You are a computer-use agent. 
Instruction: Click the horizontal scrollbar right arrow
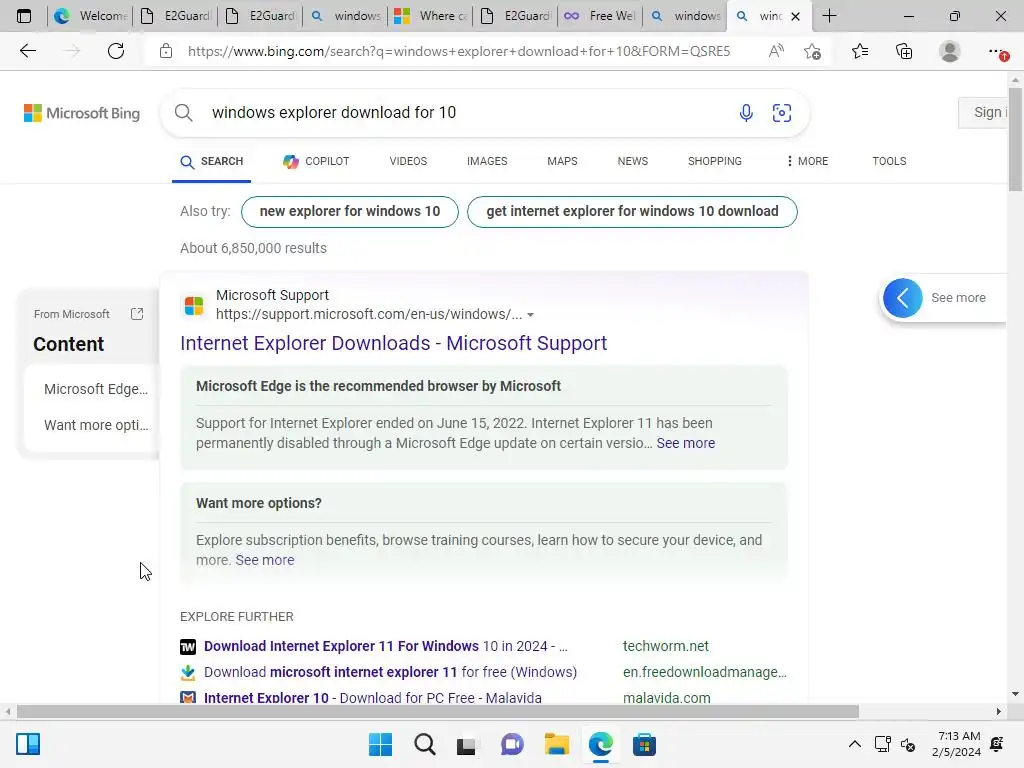[999, 711]
